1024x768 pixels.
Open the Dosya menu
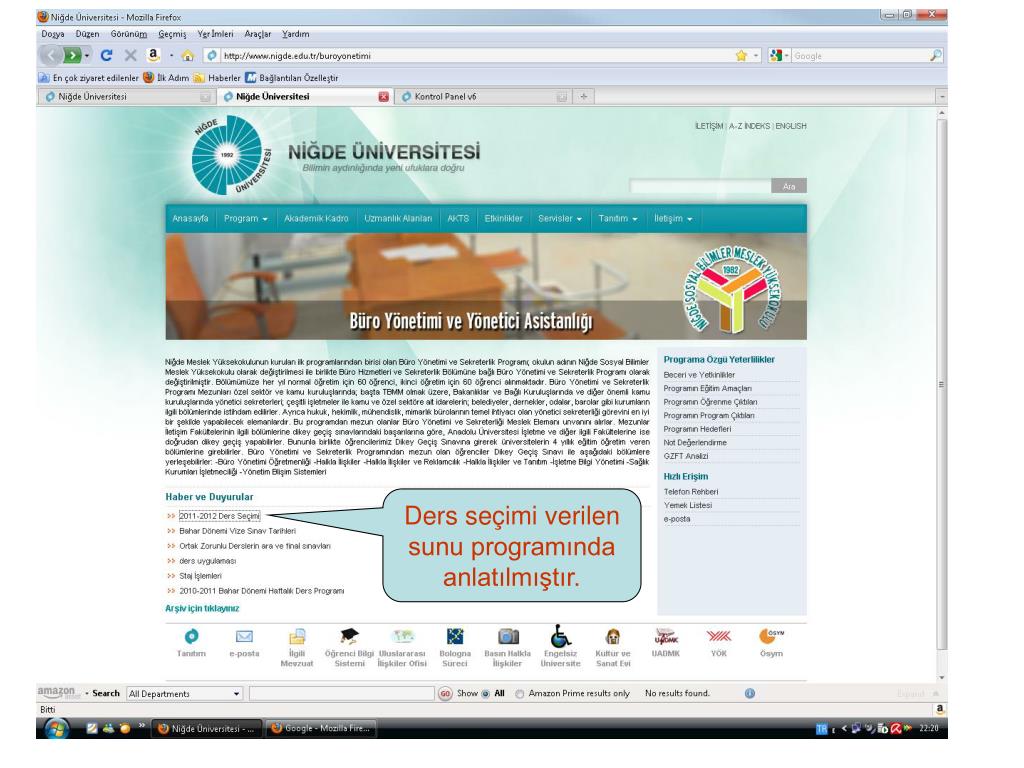click(53, 34)
